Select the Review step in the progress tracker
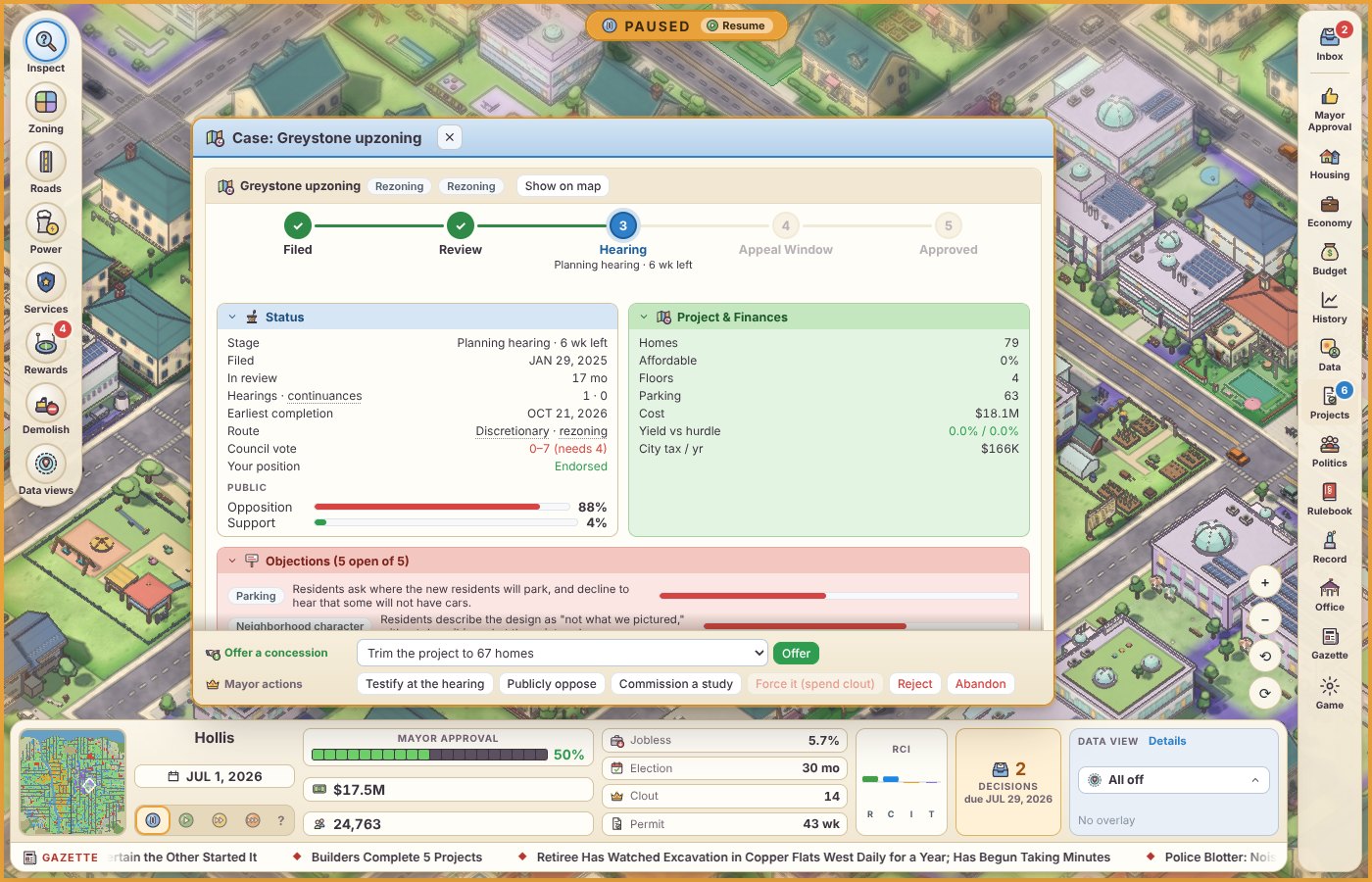Screen dimensions: 1372x882 [461, 225]
